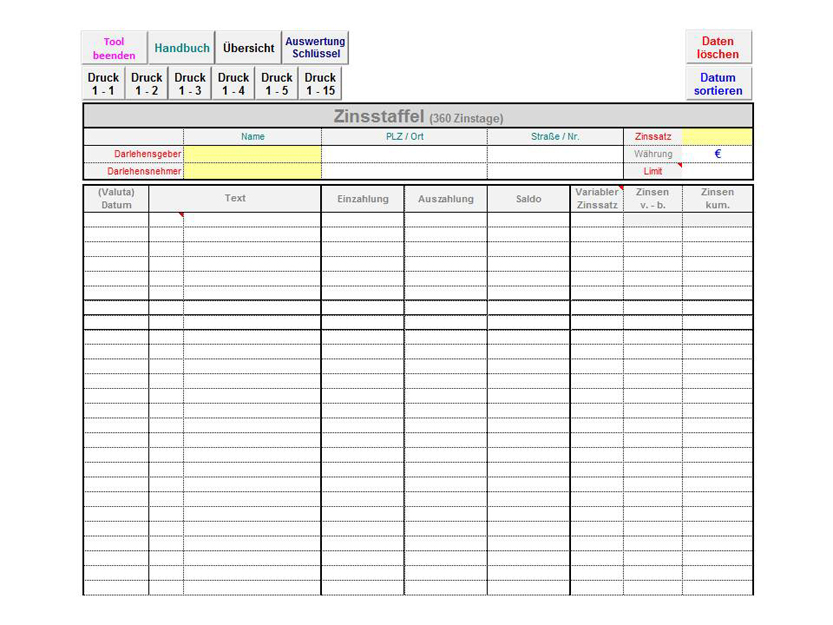Select the Darlehensnehmer name field
The image size is (833, 625).
click(x=252, y=171)
